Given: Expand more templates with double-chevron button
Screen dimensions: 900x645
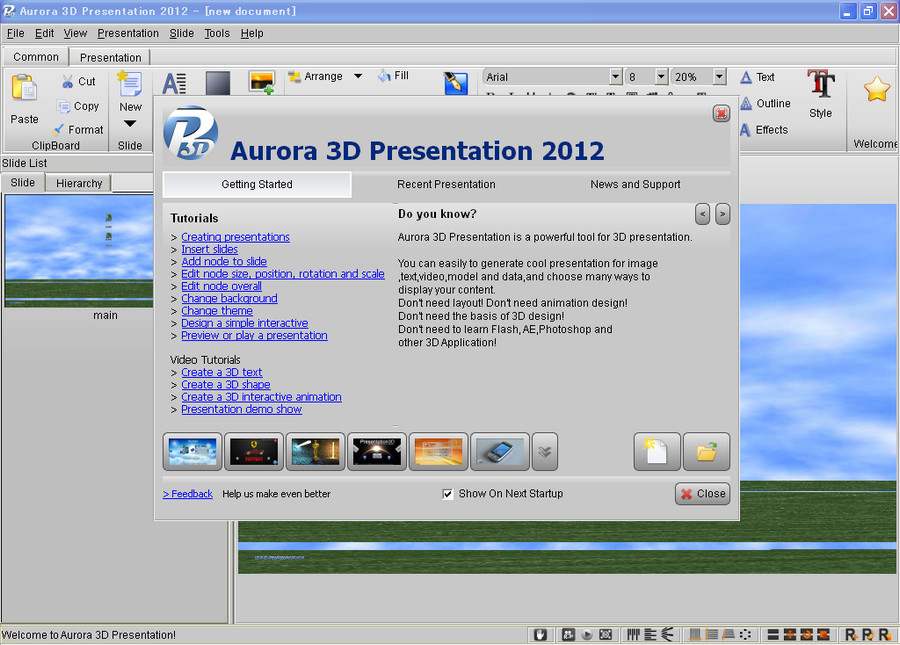Looking at the screenshot, I should click(x=545, y=452).
